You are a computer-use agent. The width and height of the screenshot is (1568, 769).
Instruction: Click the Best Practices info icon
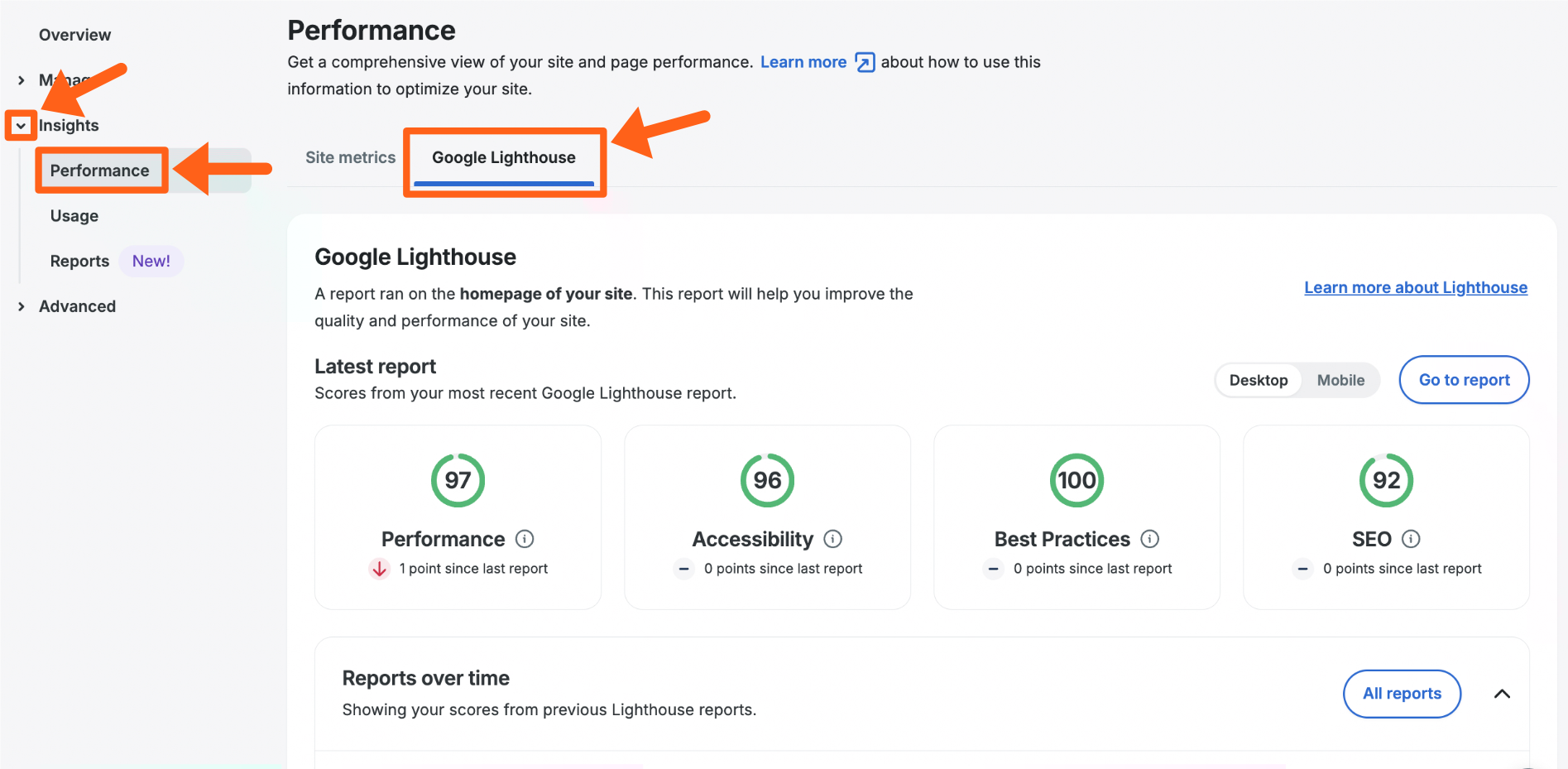1150,539
